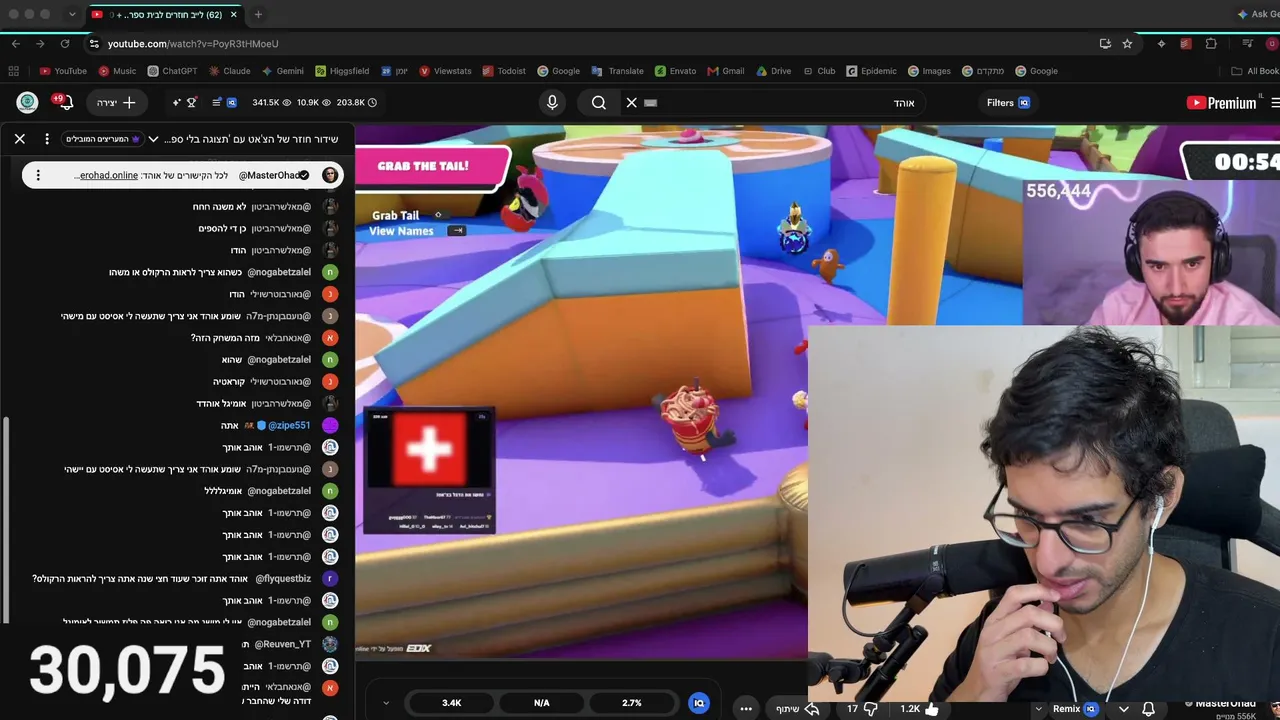
Task: Submit search with the magnifier icon
Action: coord(599,102)
